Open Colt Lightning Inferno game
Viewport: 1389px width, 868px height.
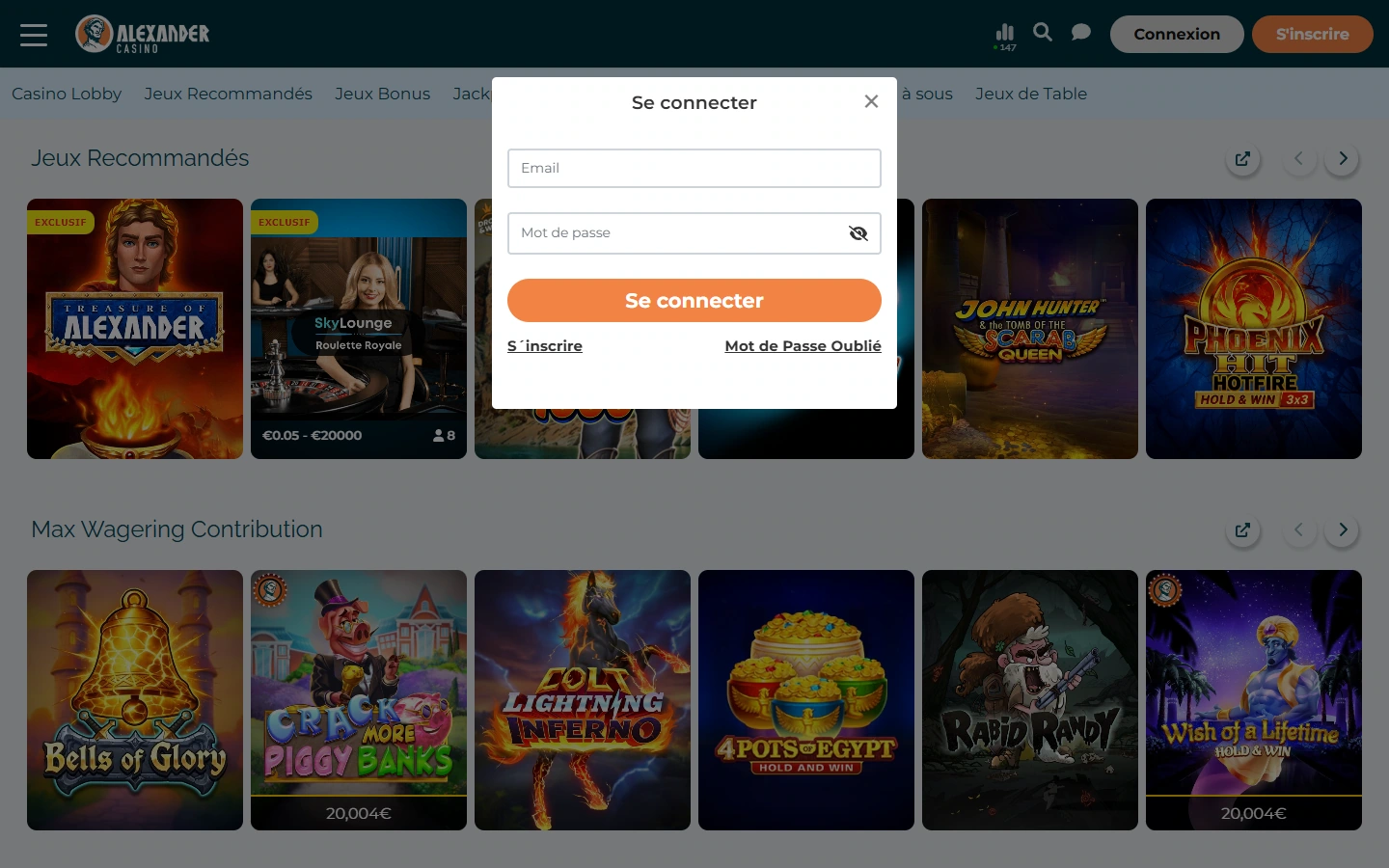coord(583,700)
